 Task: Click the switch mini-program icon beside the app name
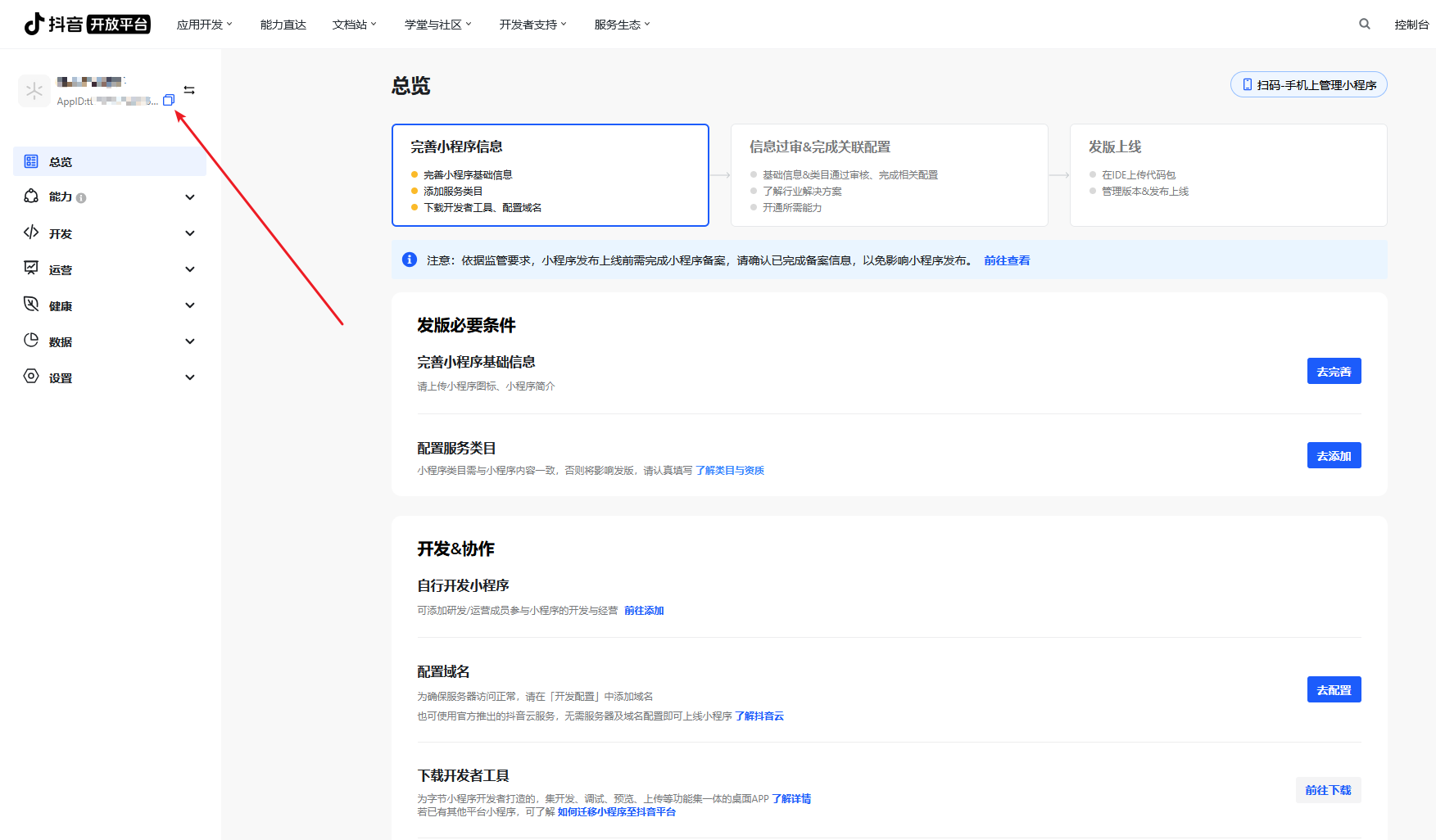coord(188,89)
